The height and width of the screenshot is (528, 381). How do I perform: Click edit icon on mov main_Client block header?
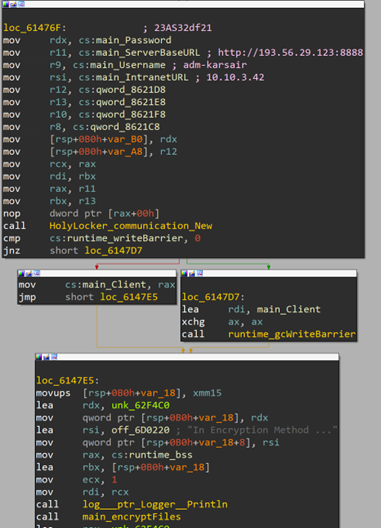pos(28,273)
